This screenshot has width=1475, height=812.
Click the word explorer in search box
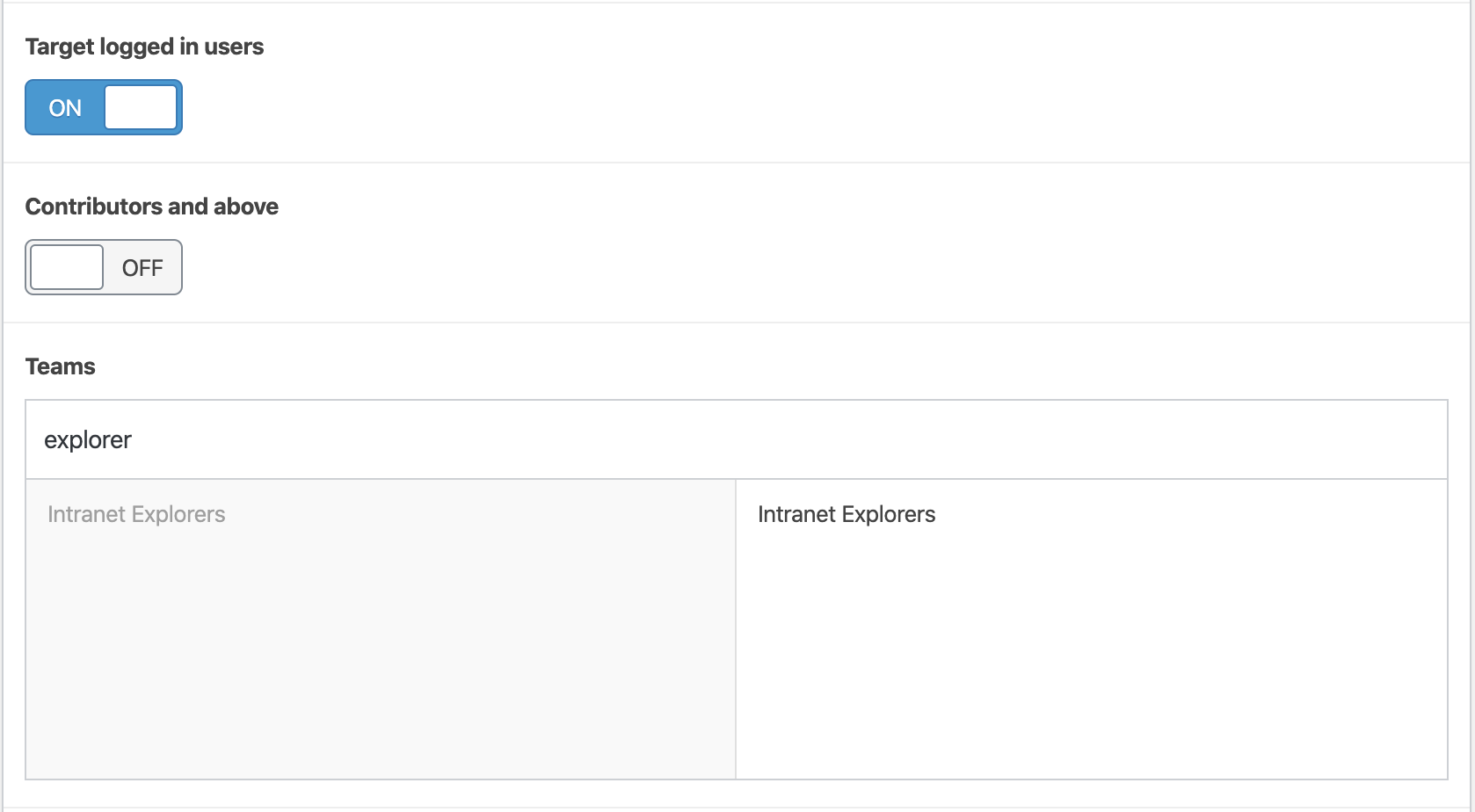pos(88,440)
